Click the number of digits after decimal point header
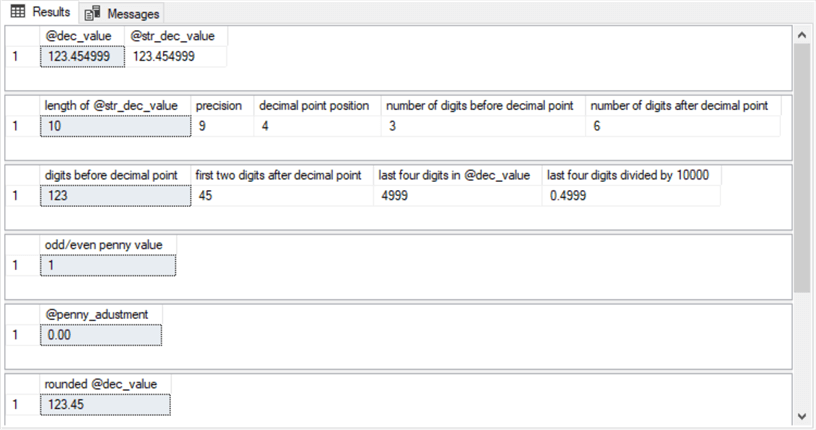This screenshot has width=816, height=430. click(684, 106)
